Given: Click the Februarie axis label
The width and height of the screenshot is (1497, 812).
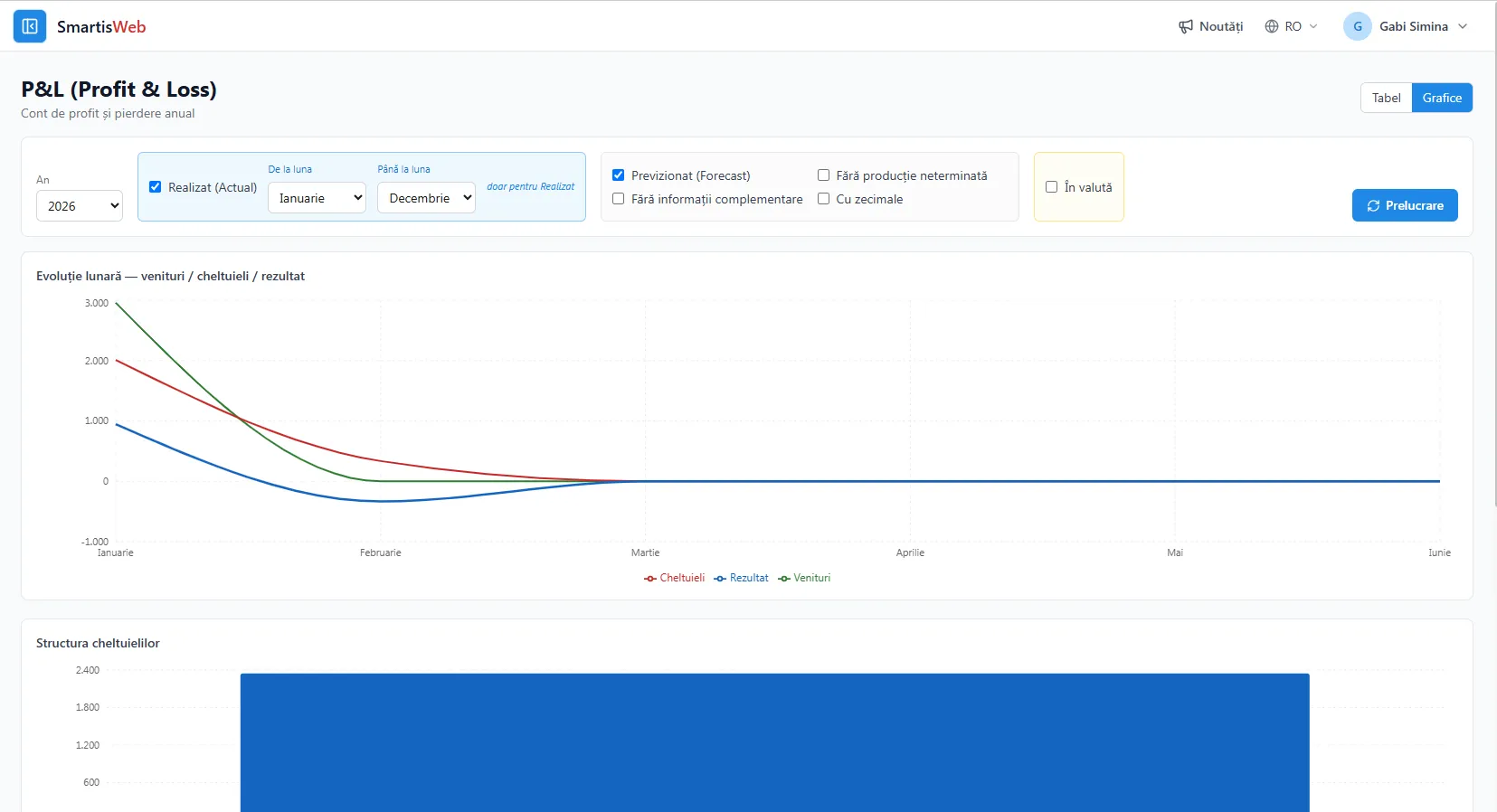Looking at the screenshot, I should point(380,552).
